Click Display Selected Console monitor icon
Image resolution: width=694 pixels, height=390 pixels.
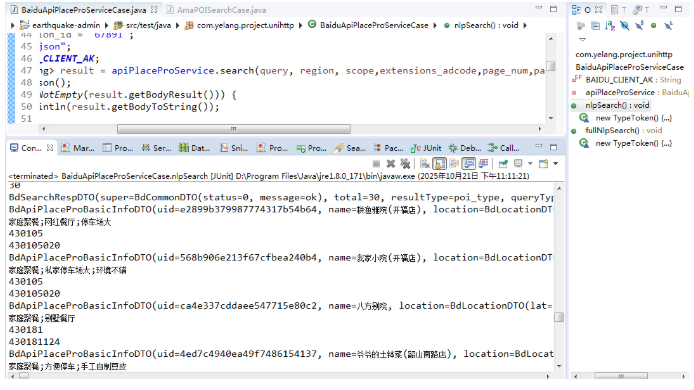click(x=518, y=164)
